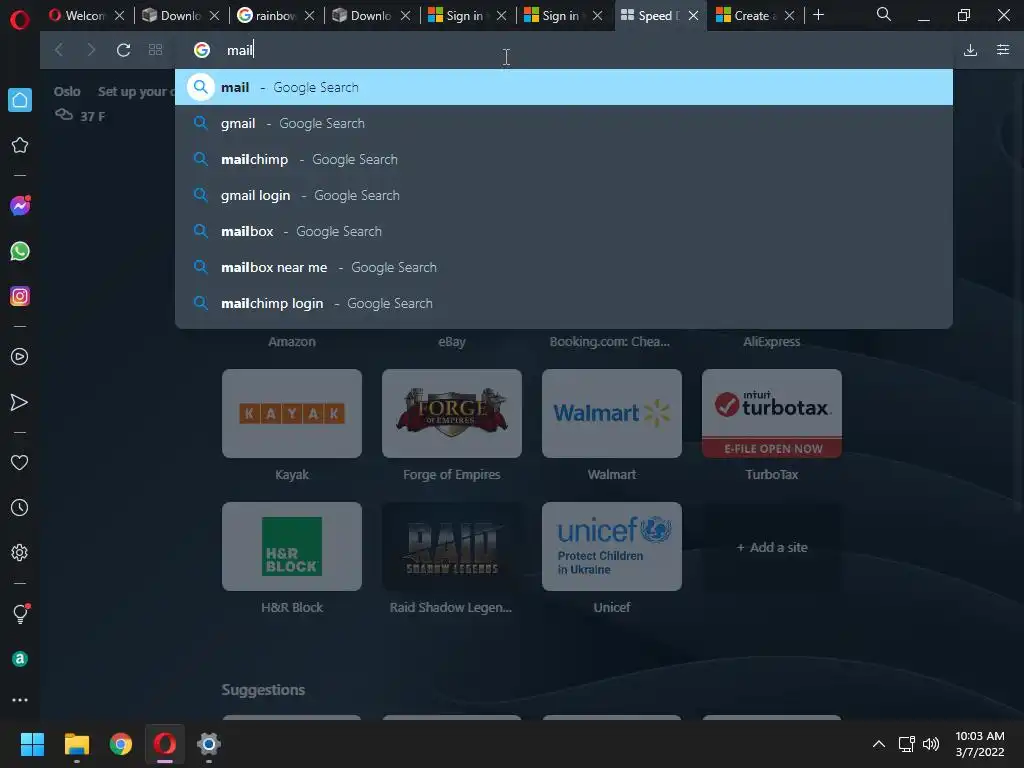This screenshot has width=1024, height=768.
Task: Open History clock icon in sidebar
Action: point(20,507)
